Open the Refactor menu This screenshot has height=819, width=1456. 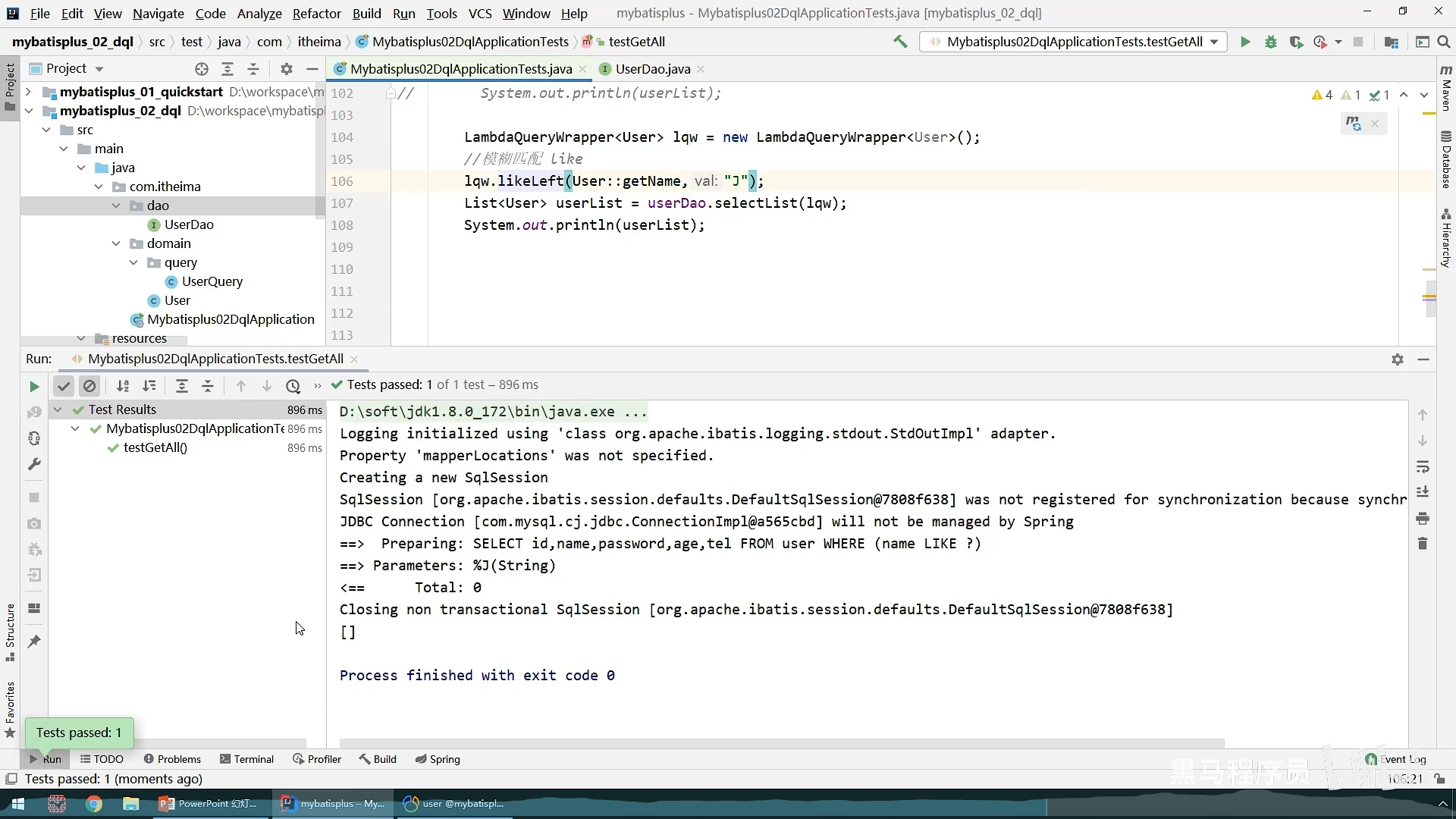click(x=316, y=14)
